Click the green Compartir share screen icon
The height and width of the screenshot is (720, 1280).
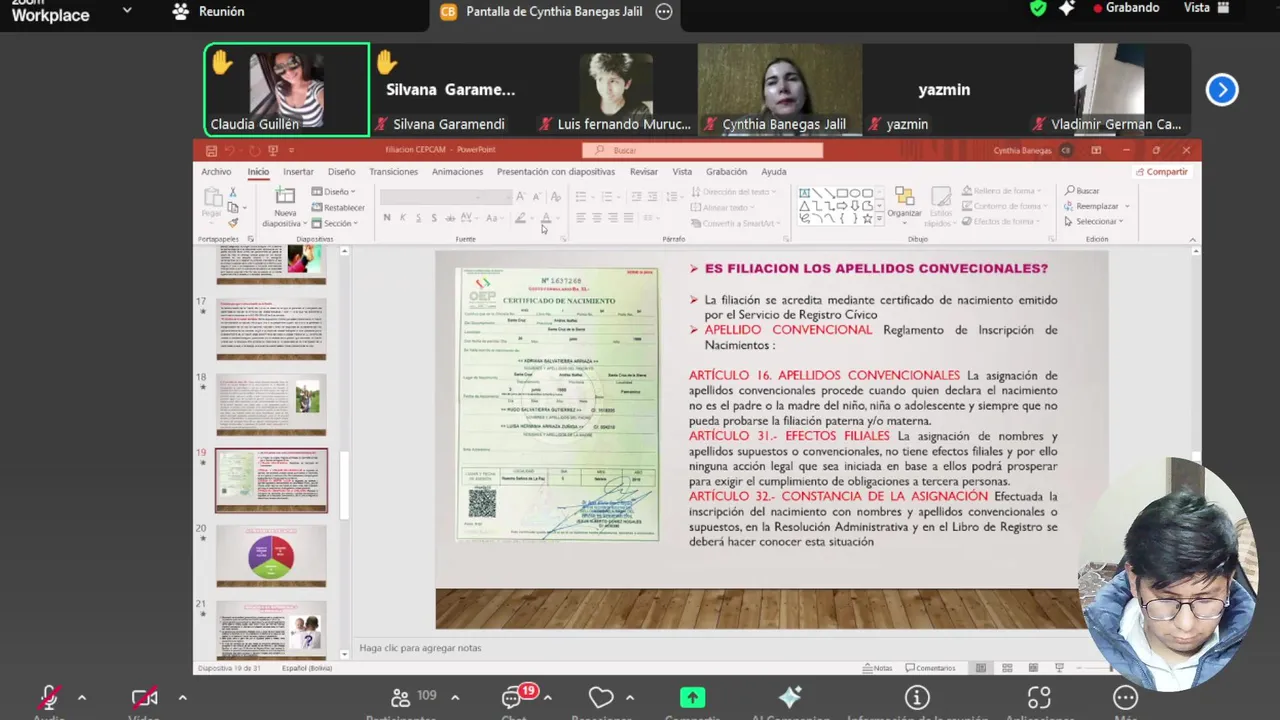click(x=692, y=697)
